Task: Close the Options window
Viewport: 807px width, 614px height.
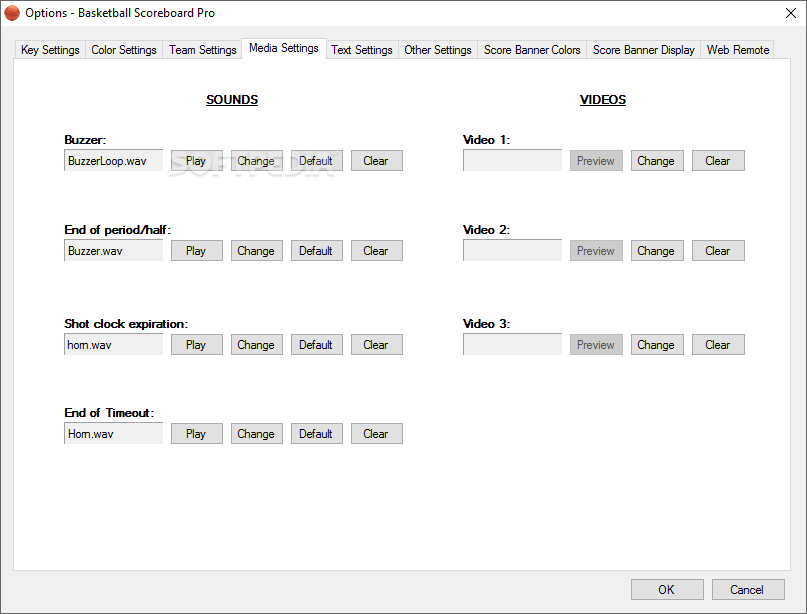Action: (x=791, y=13)
